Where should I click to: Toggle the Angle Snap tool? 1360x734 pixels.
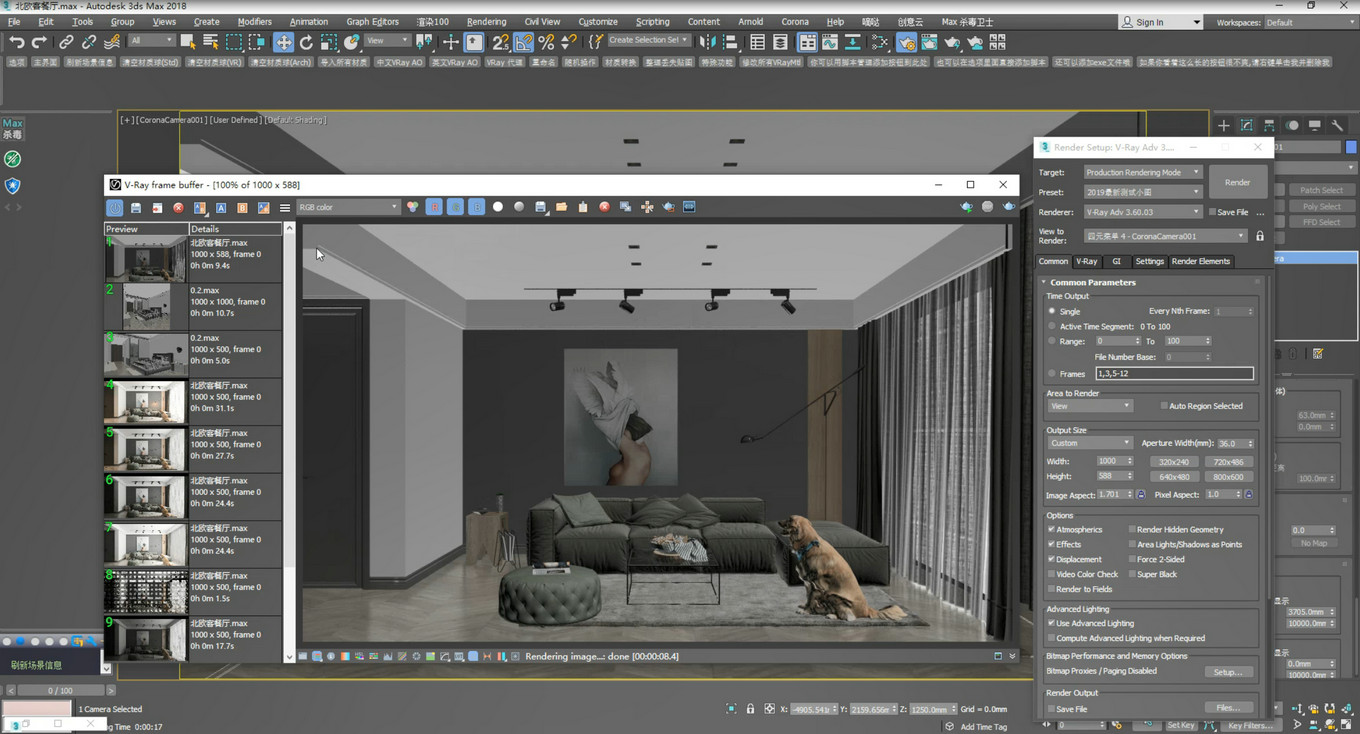(x=524, y=42)
